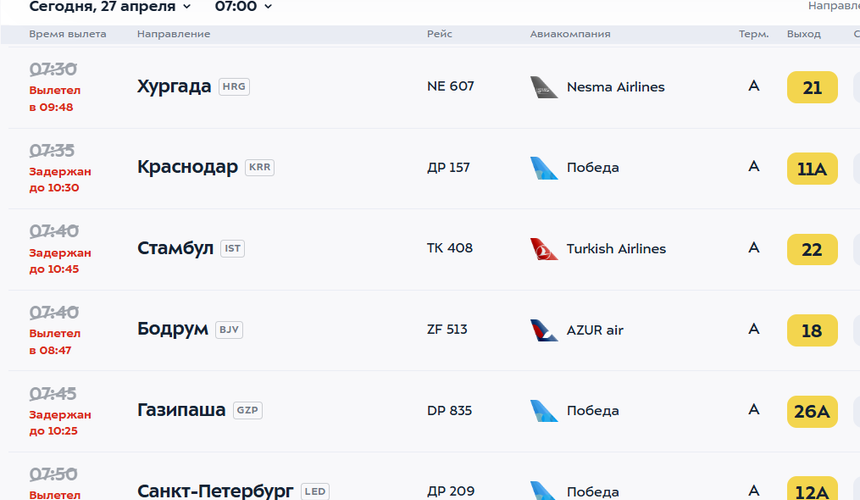860x500 pixels.
Task: Click the Nesma Airlines logo icon
Action: point(544,87)
